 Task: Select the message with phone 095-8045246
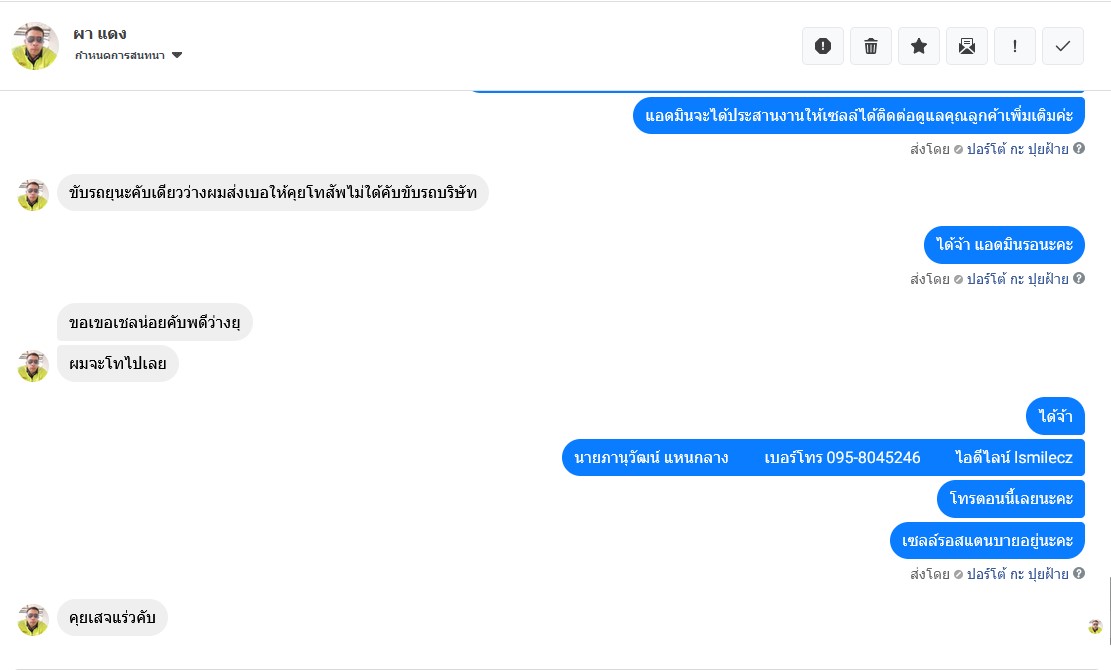(823, 458)
